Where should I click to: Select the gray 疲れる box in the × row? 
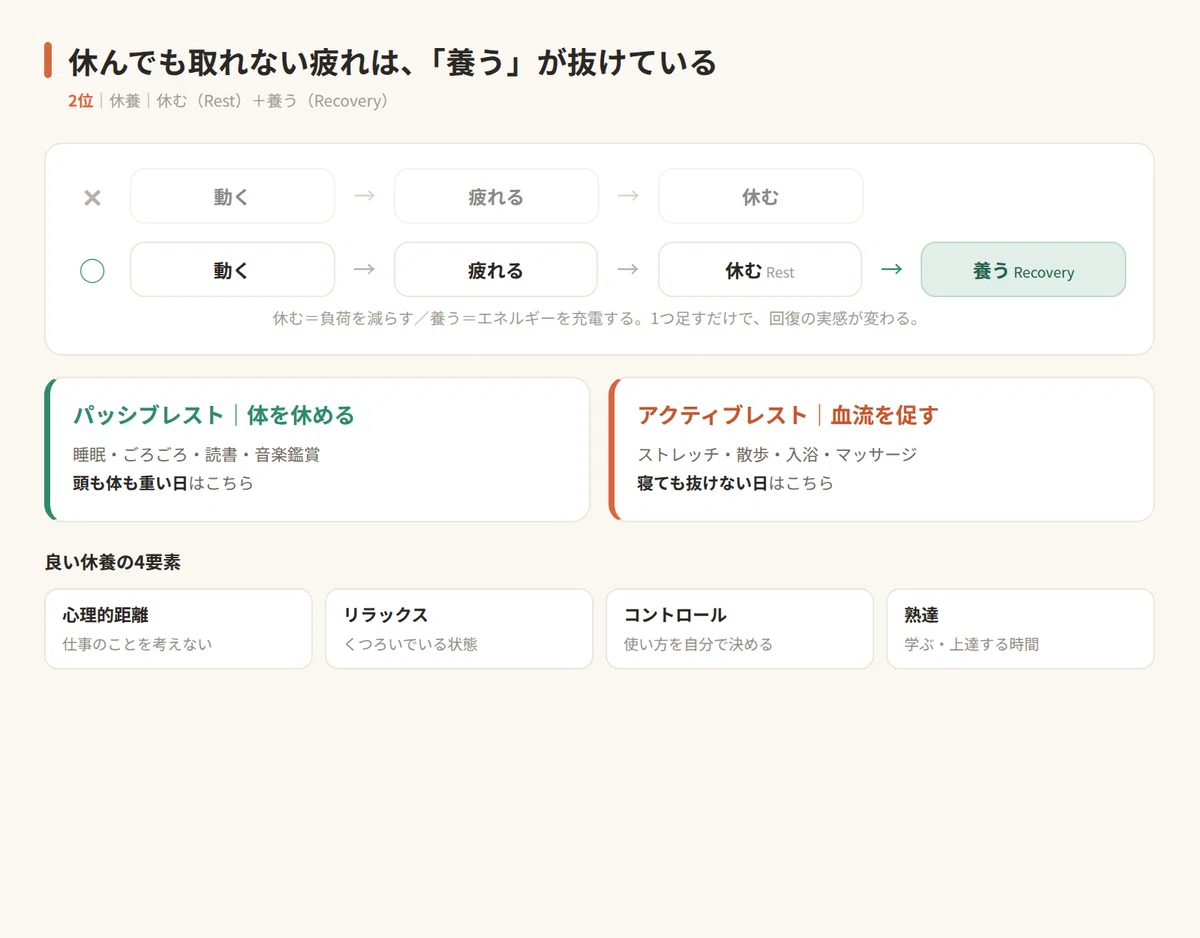tap(496, 196)
